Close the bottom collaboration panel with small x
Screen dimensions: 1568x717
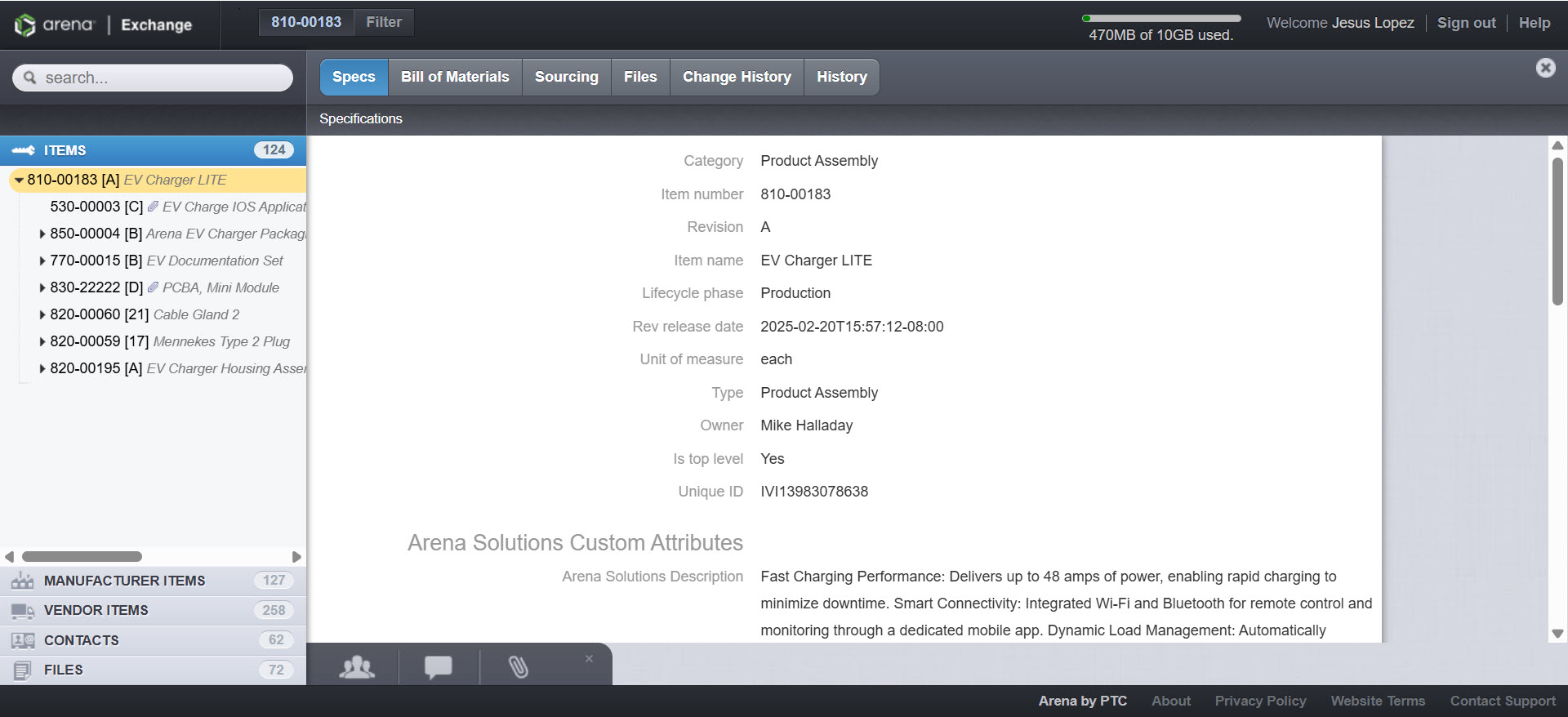589,658
